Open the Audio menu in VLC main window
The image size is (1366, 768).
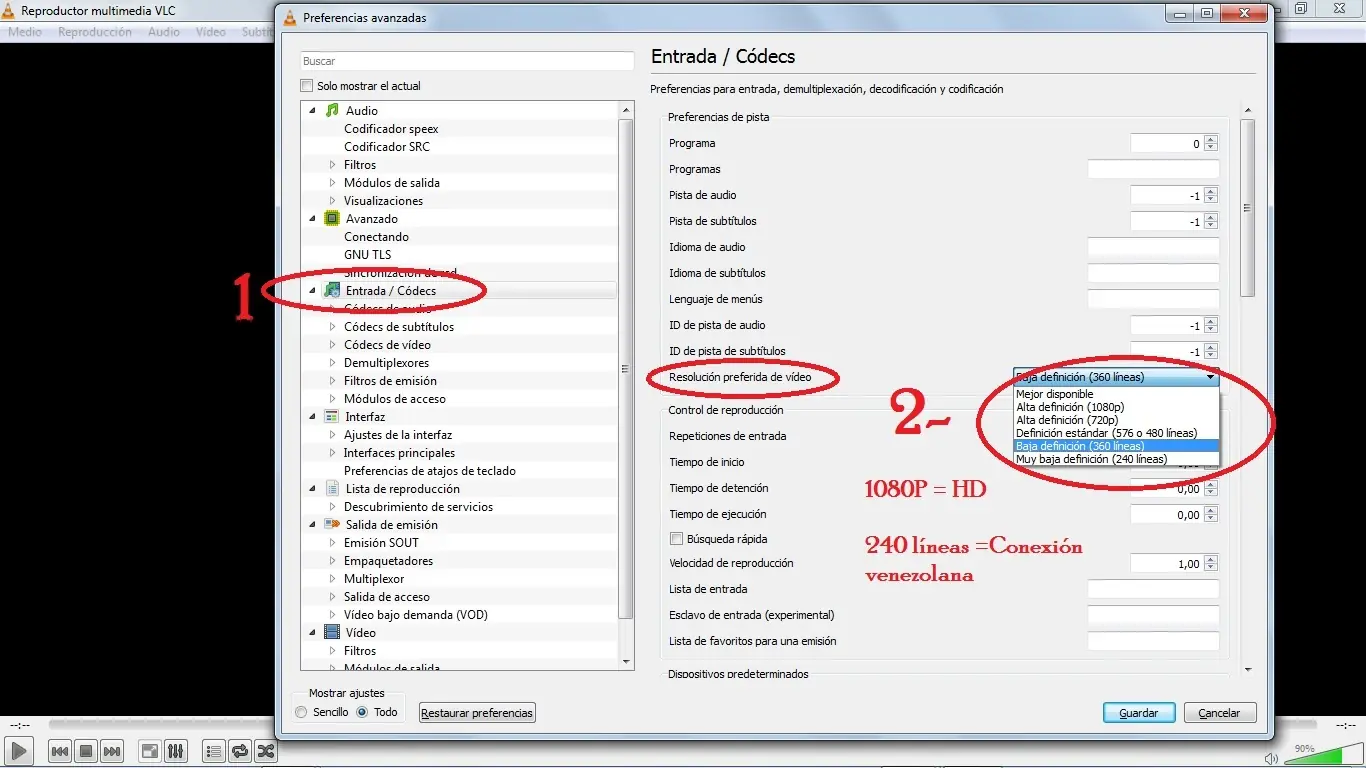click(164, 32)
